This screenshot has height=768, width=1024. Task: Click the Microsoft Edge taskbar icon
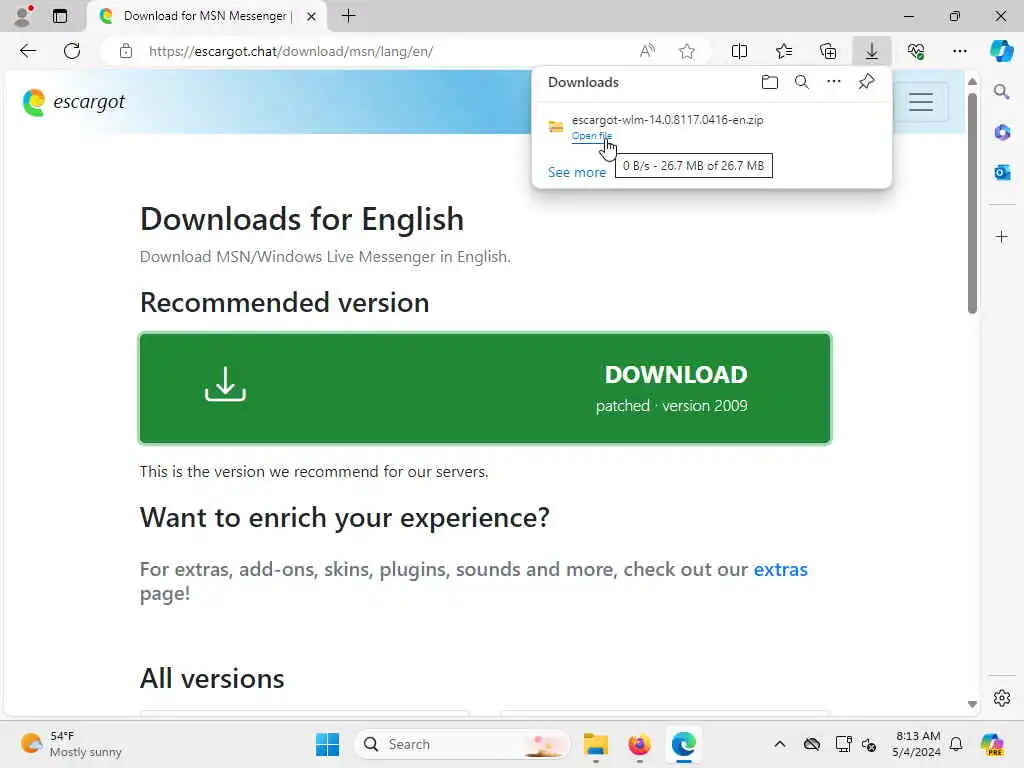click(683, 744)
